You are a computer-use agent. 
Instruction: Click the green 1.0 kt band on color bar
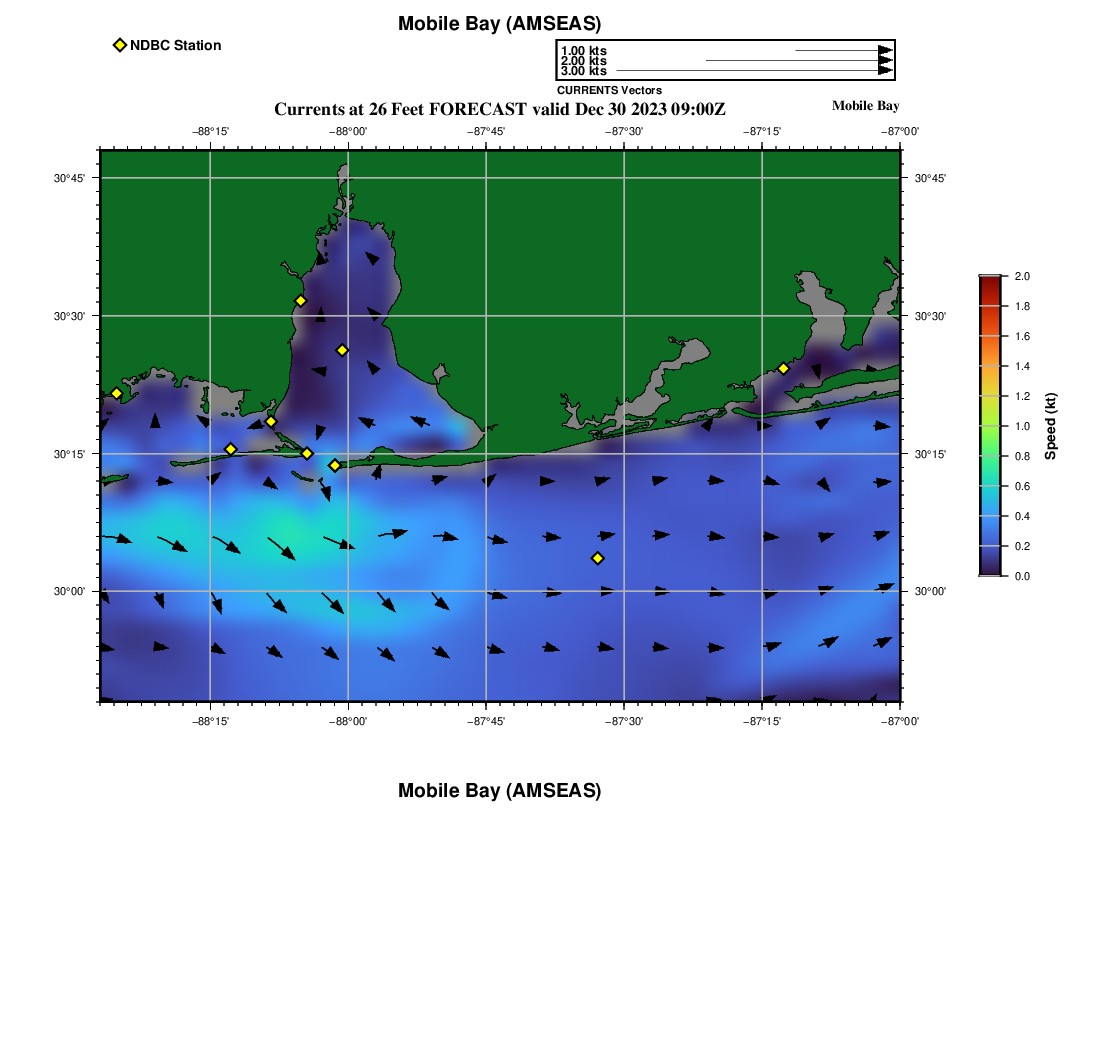pos(990,426)
